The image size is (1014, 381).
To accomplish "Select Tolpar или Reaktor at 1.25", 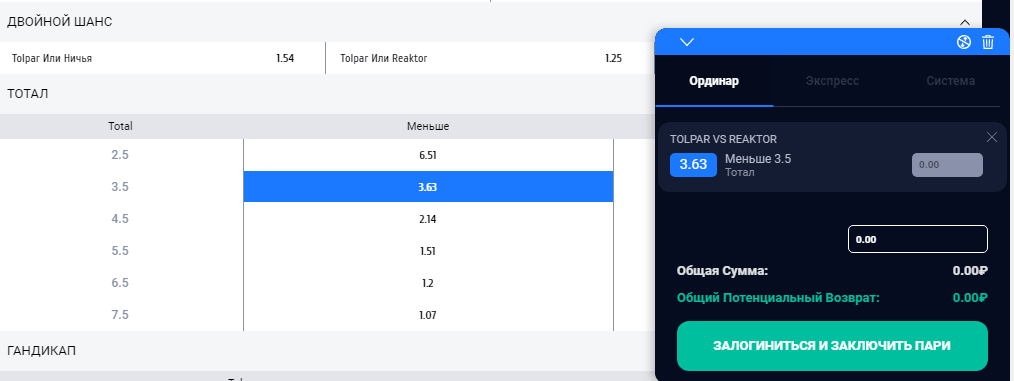I will click(490, 58).
